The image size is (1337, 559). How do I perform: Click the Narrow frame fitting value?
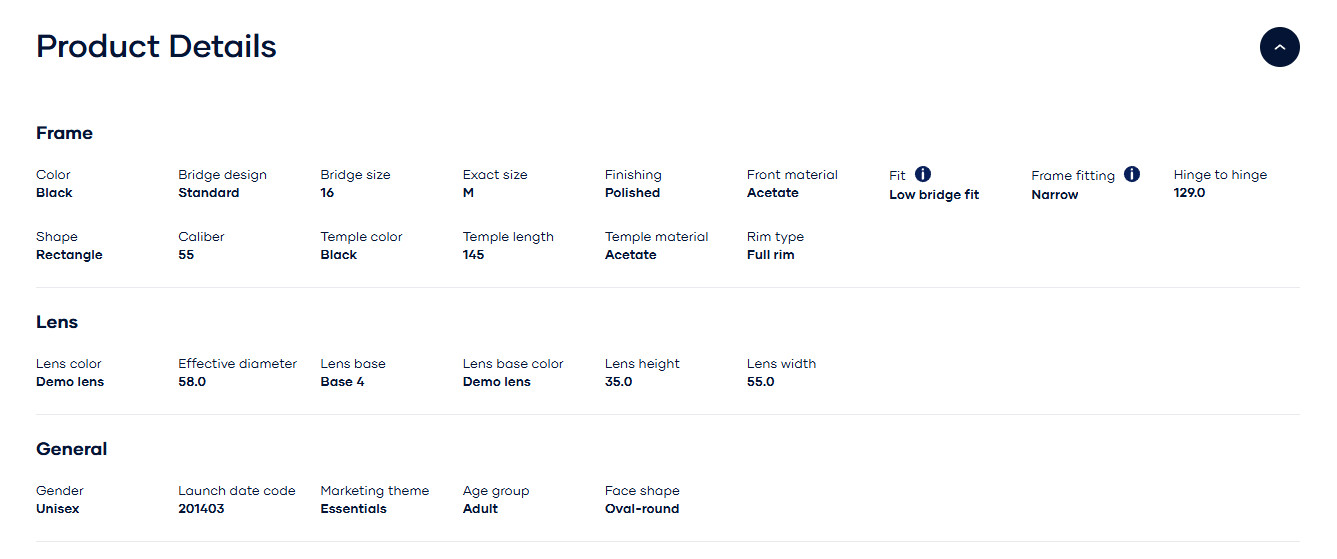1055,195
